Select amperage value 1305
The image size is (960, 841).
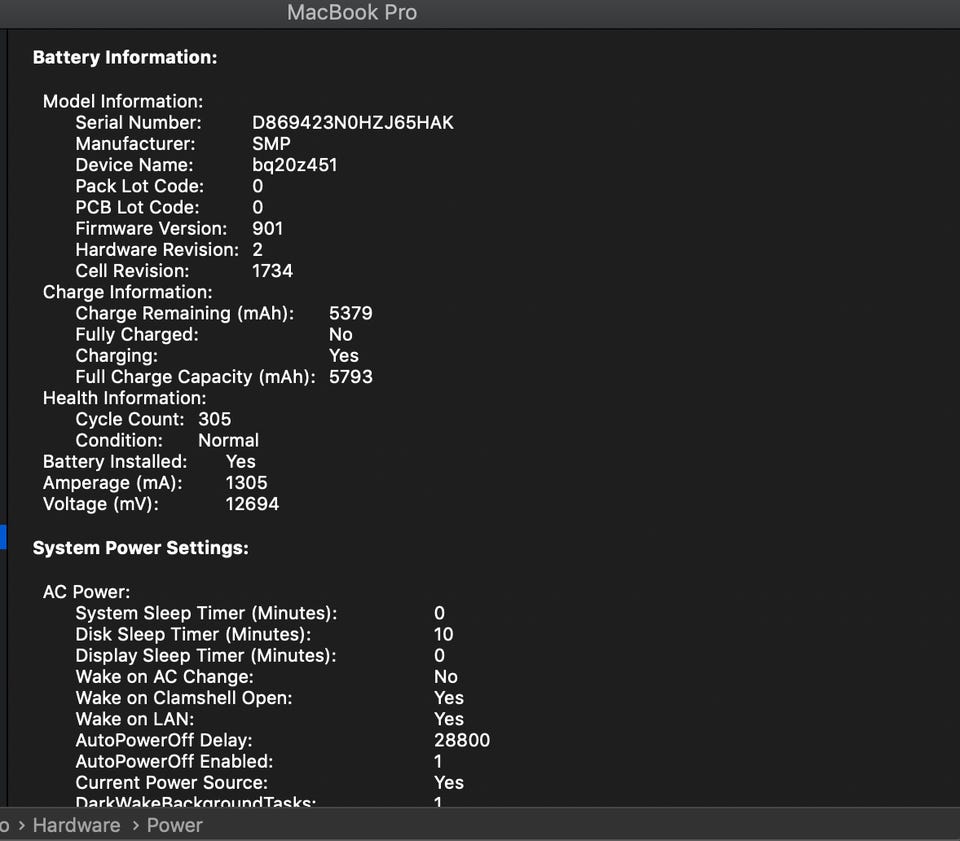(246, 483)
